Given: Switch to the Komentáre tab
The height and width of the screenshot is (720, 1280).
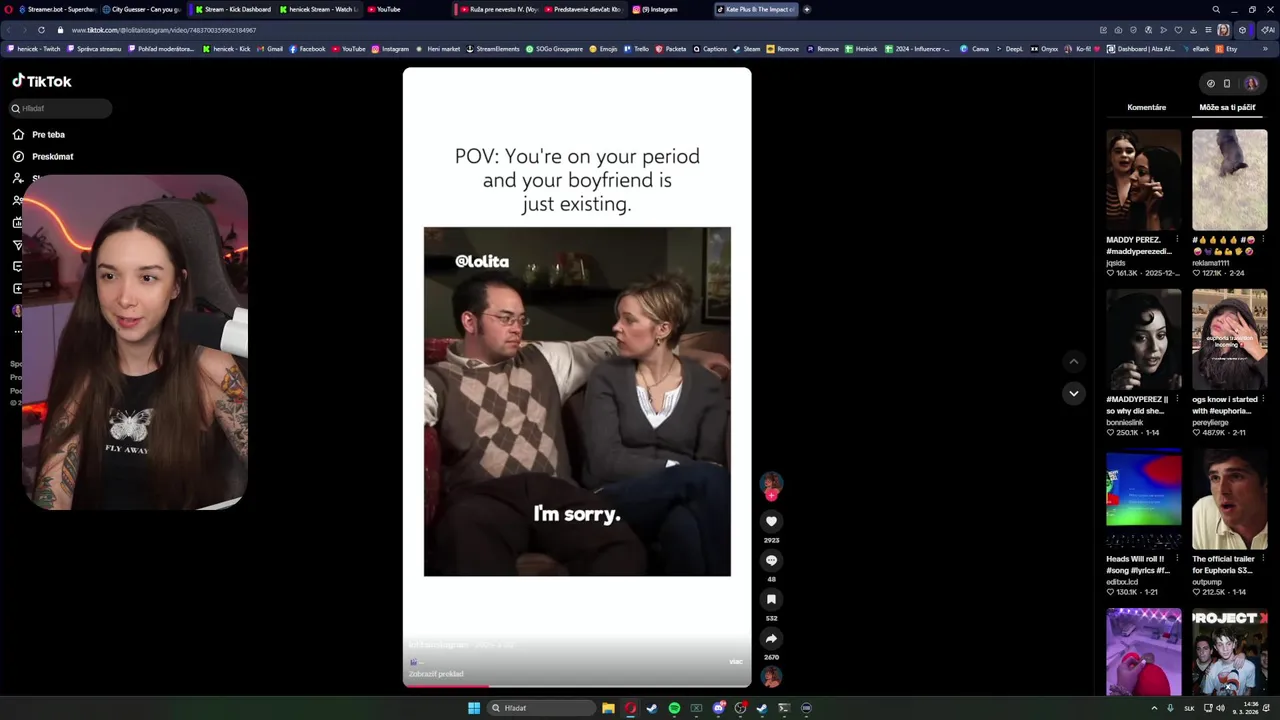Looking at the screenshot, I should click(x=1146, y=107).
